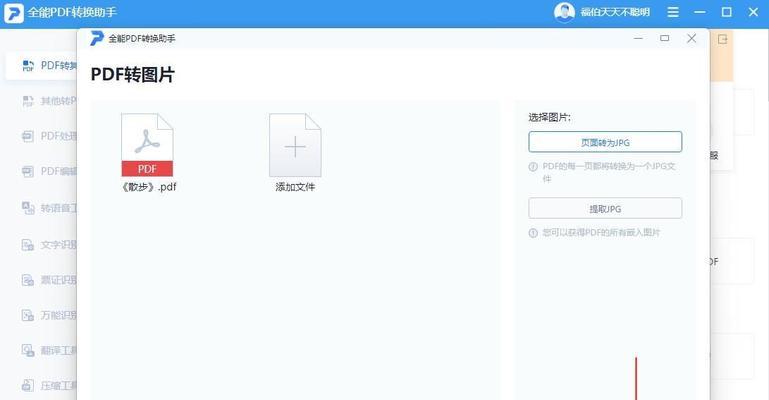Click the 选择图片: label
The image size is (769, 400).
(x=549, y=117)
